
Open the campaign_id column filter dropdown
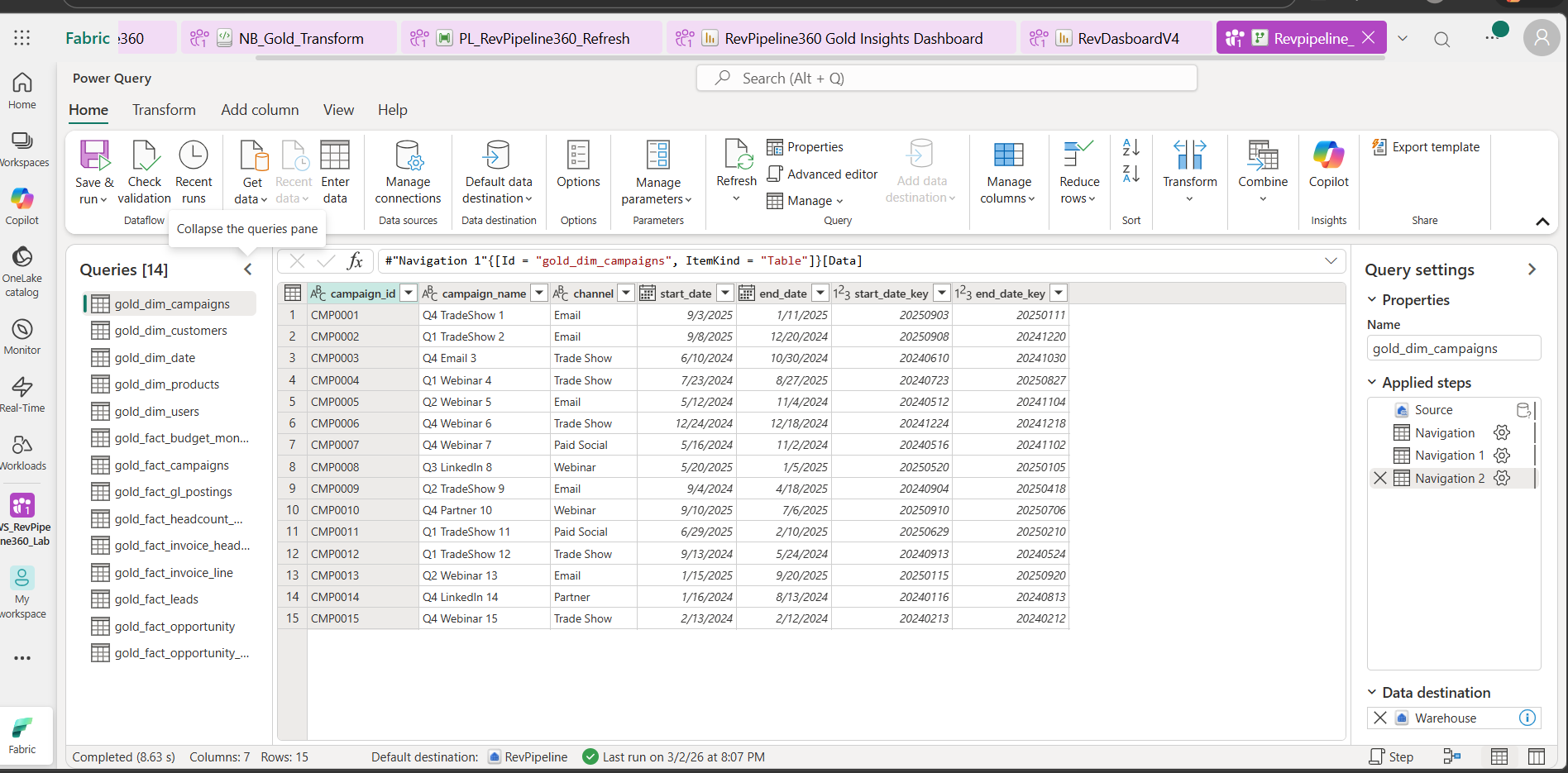coord(408,293)
